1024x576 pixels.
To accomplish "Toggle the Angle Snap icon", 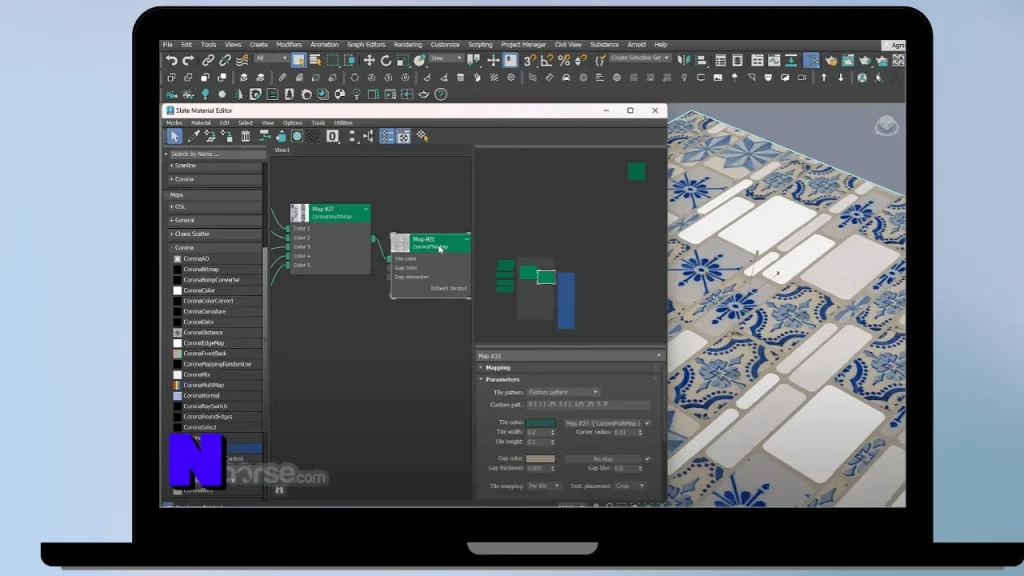I will coord(547,60).
